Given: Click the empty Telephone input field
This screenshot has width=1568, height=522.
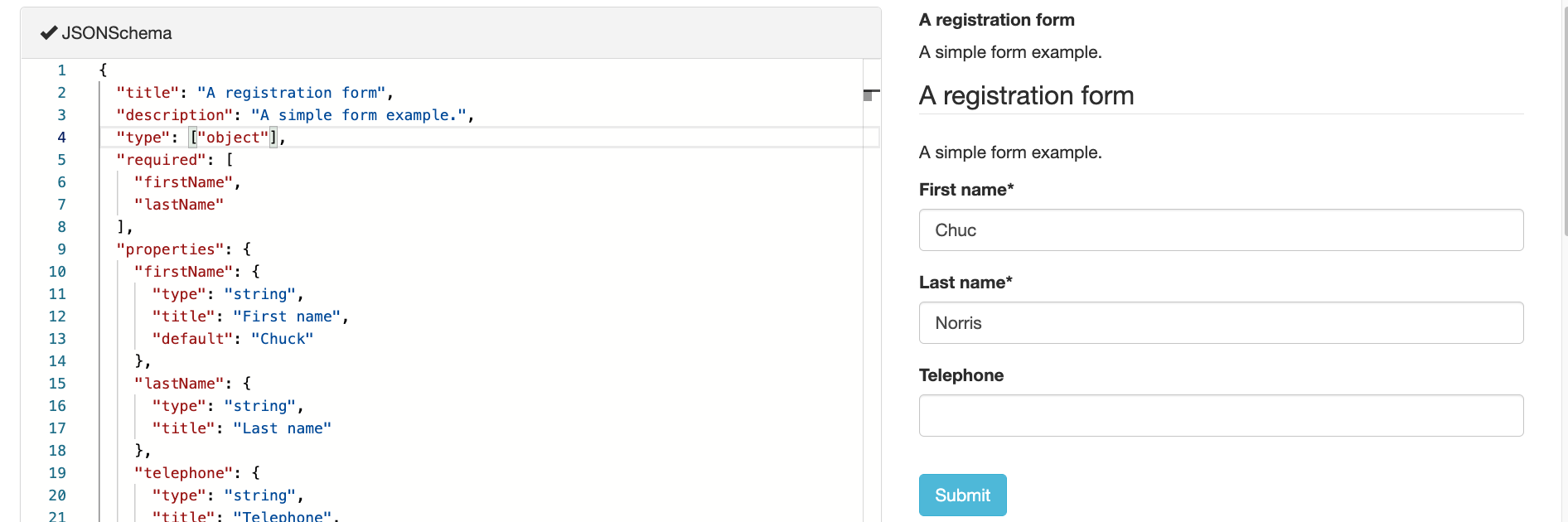Looking at the screenshot, I should [x=1220, y=416].
